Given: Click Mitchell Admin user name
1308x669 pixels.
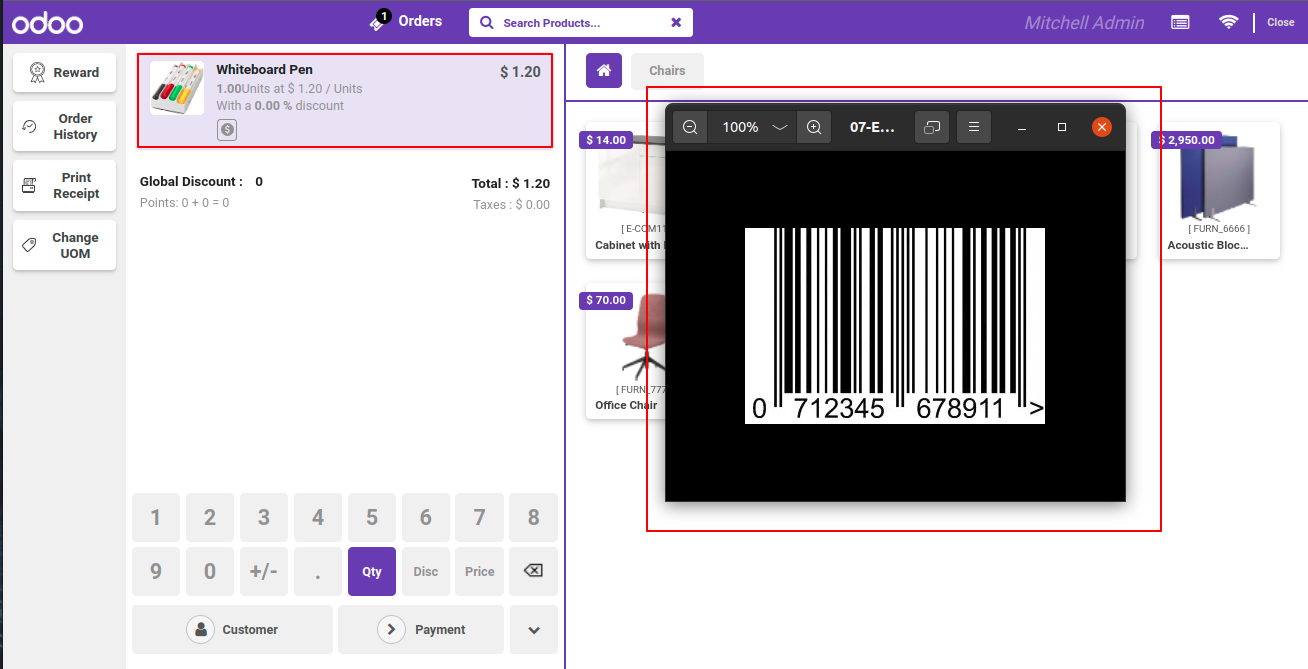Looking at the screenshot, I should pyautogui.click(x=1084, y=22).
